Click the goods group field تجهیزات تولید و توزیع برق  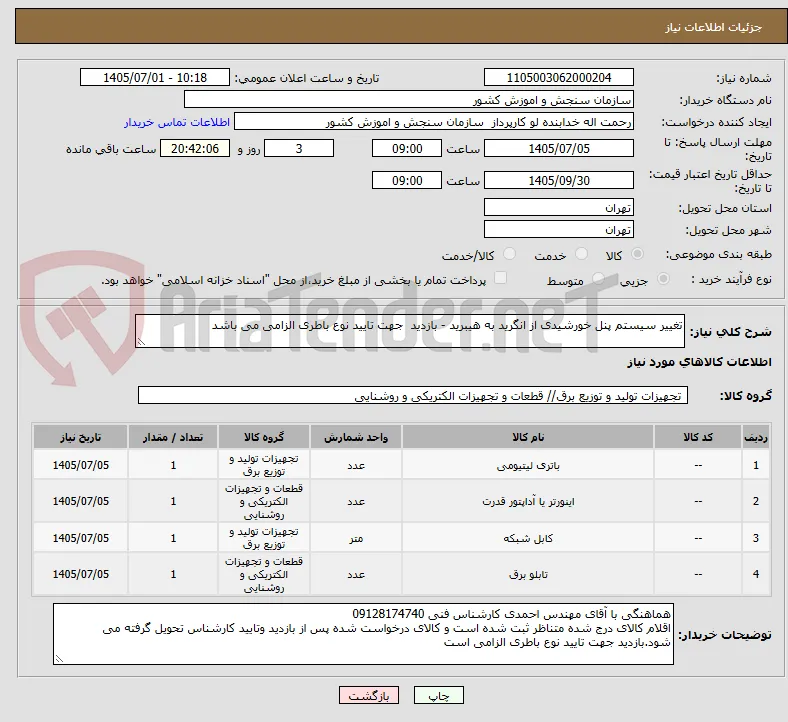(413, 395)
